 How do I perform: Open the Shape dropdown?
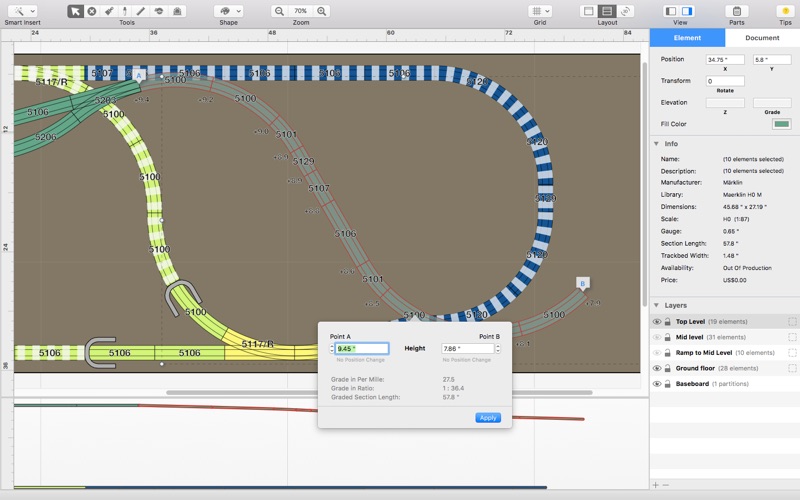point(228,11)
